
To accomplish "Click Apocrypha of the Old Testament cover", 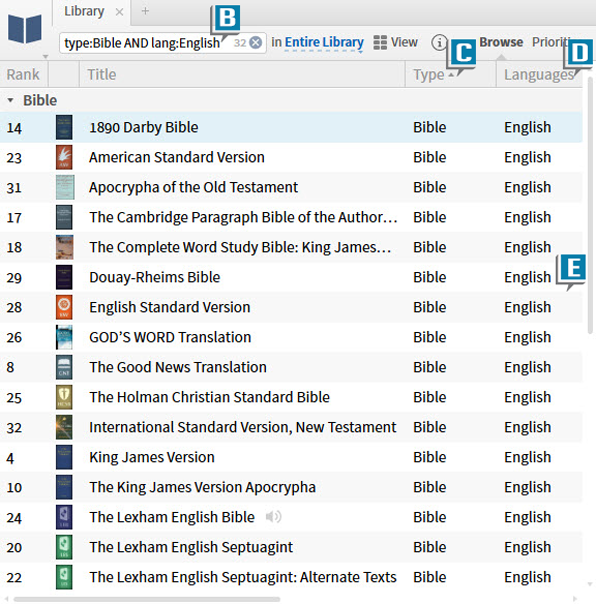I will (65, 187).
